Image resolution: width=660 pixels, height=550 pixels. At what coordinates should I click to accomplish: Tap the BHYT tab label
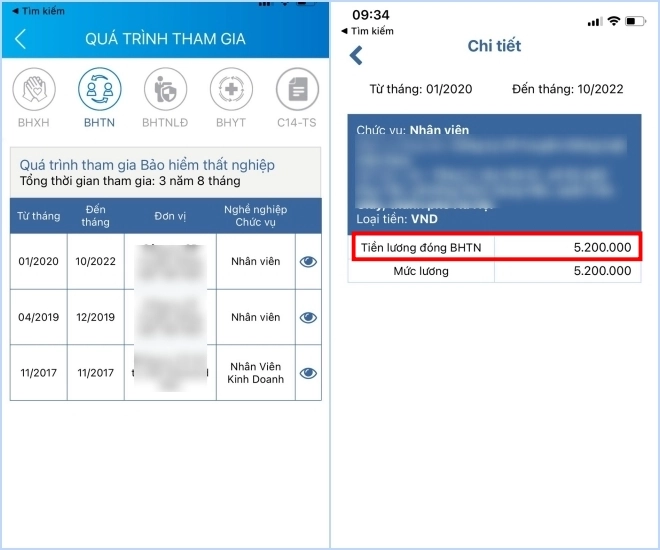tap(231, 122)
